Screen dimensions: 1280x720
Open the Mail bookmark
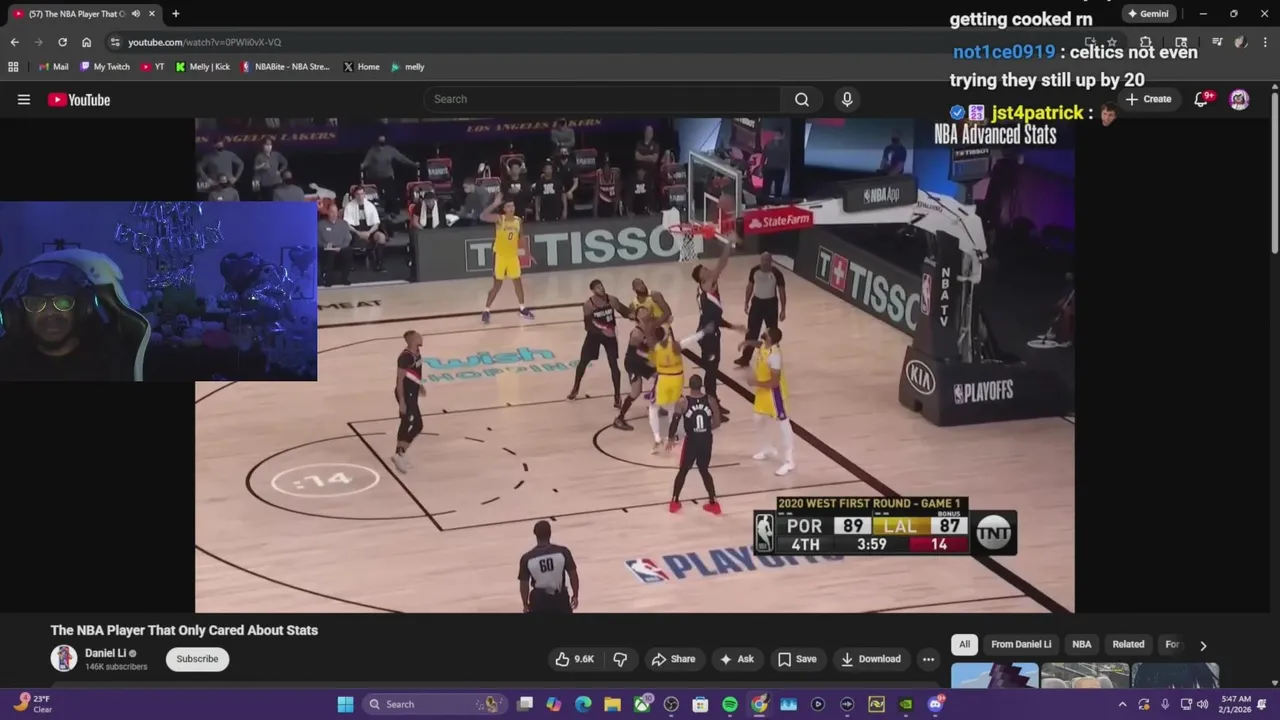(x=53, y=67)
